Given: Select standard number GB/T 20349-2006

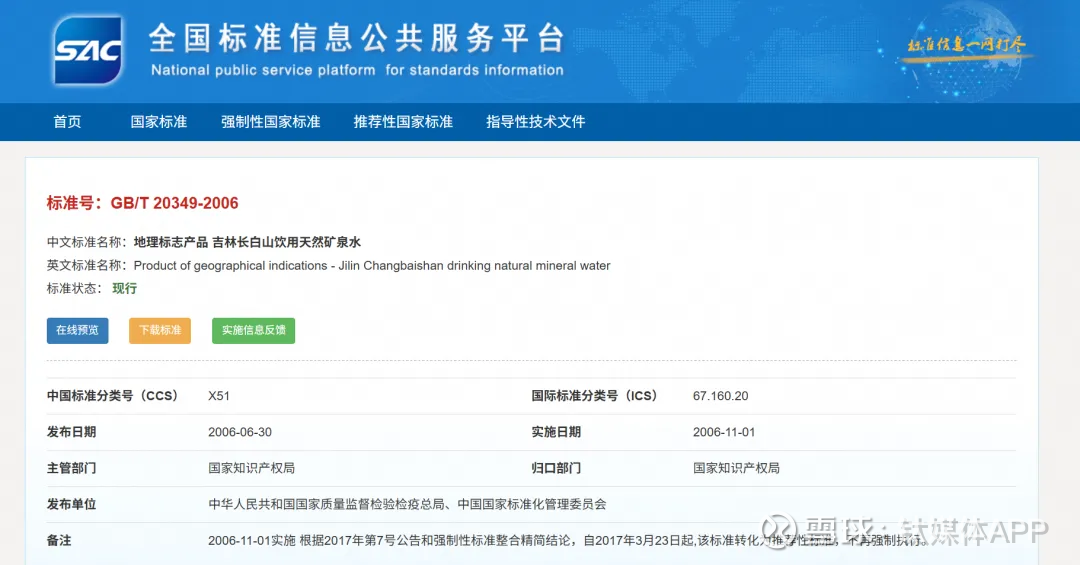Looking at the screenshot, I should point(174,203).
